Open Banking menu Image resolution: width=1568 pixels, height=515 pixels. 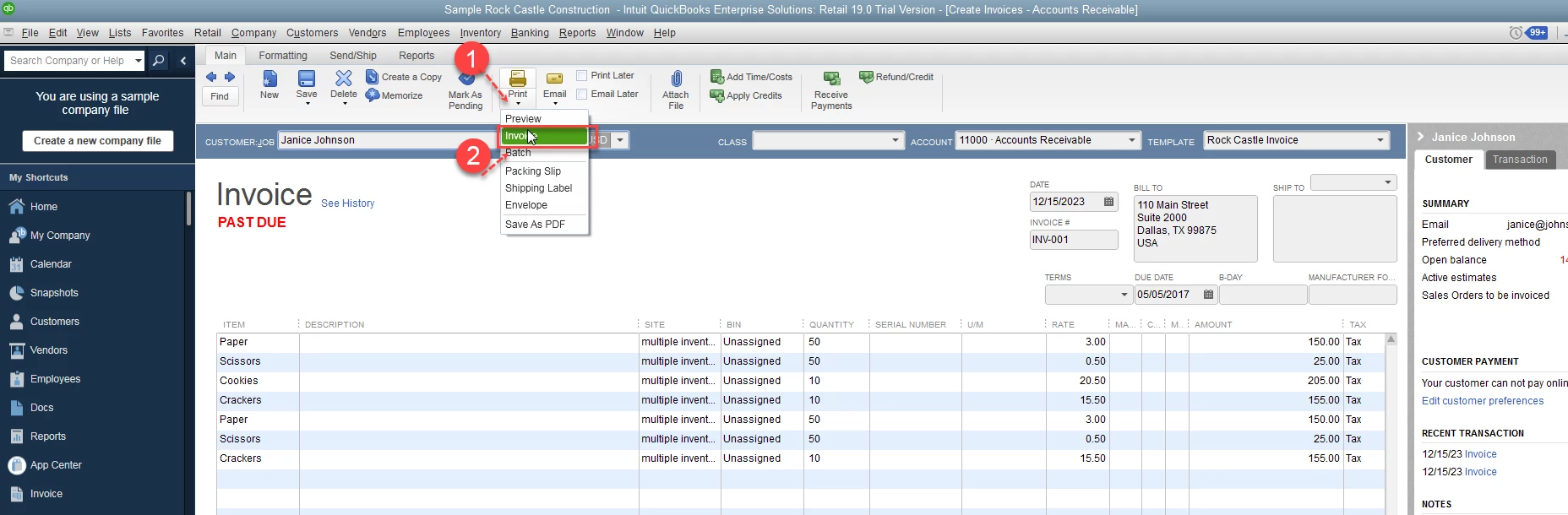530,33
